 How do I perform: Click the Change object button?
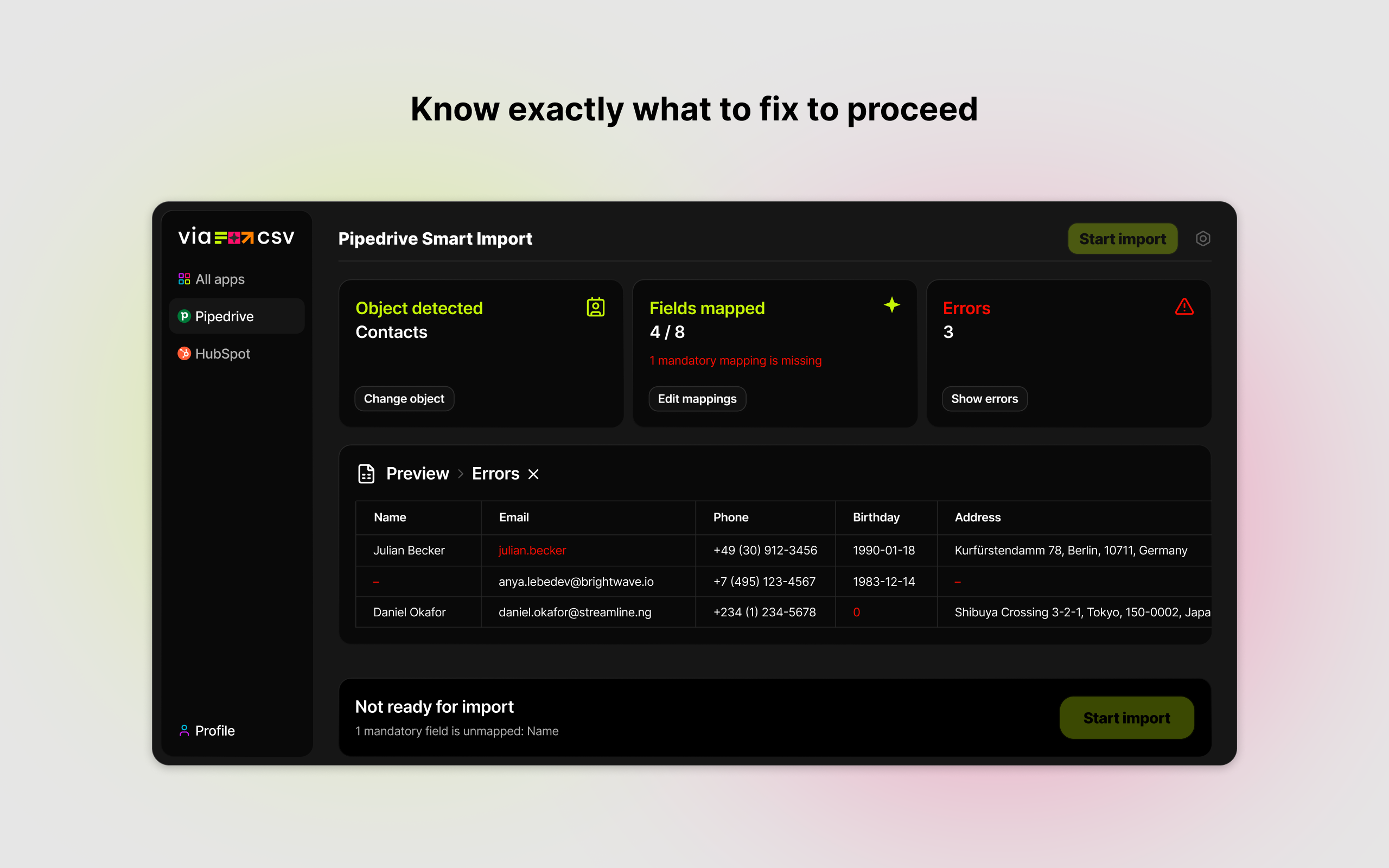(x=404, y=398)
